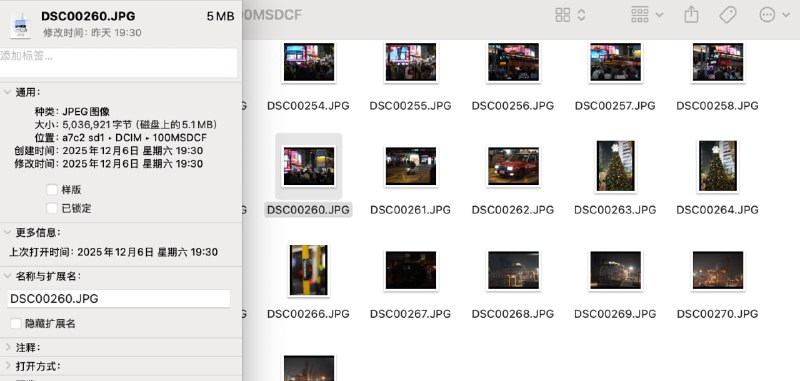
Task: Click the DSC00267.JPG file name label
Action: [411, 314]
